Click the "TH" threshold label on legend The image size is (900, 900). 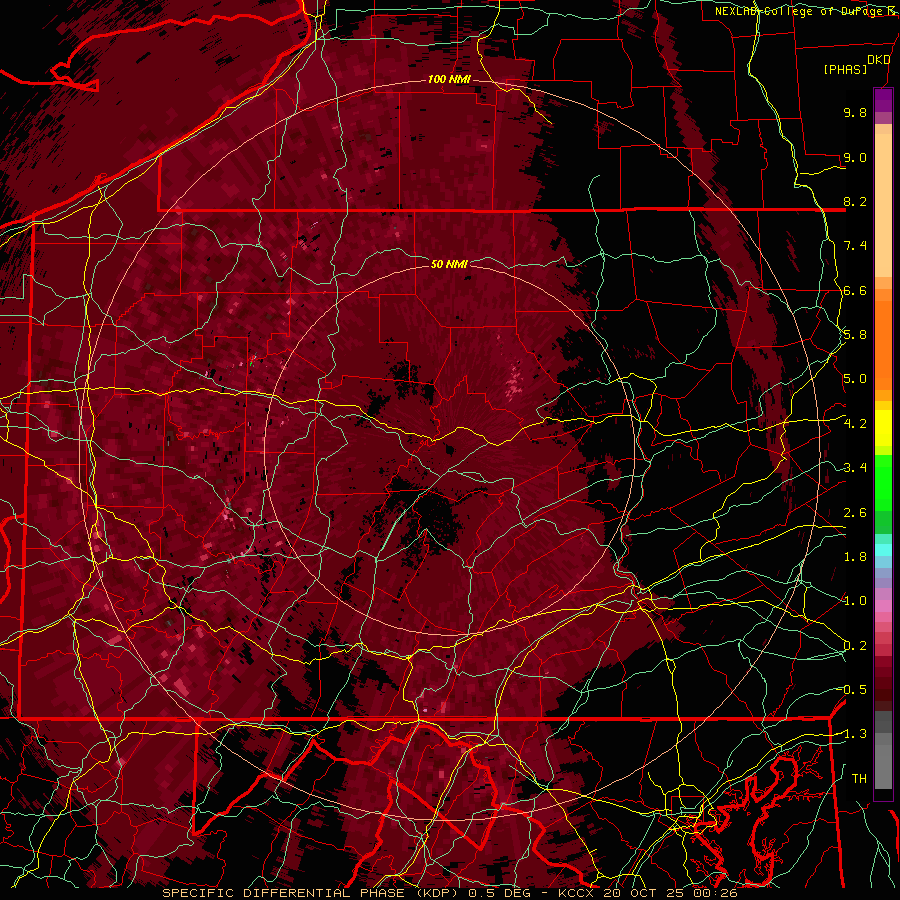coord(859,778)
